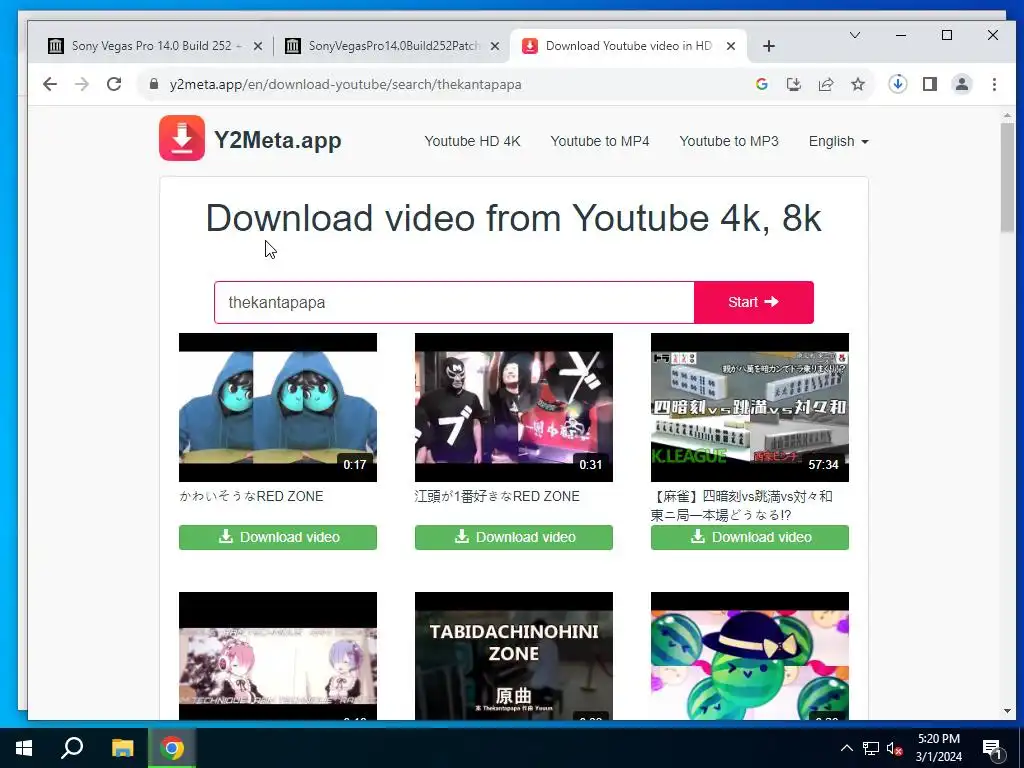Click the thekantapapa search input field

tap(454, 302)
